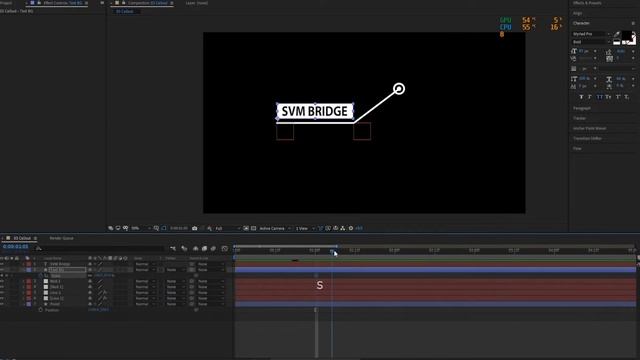Click the current time indicator on ruler
The height and width of the screenshot is (360, 640).
332,252
